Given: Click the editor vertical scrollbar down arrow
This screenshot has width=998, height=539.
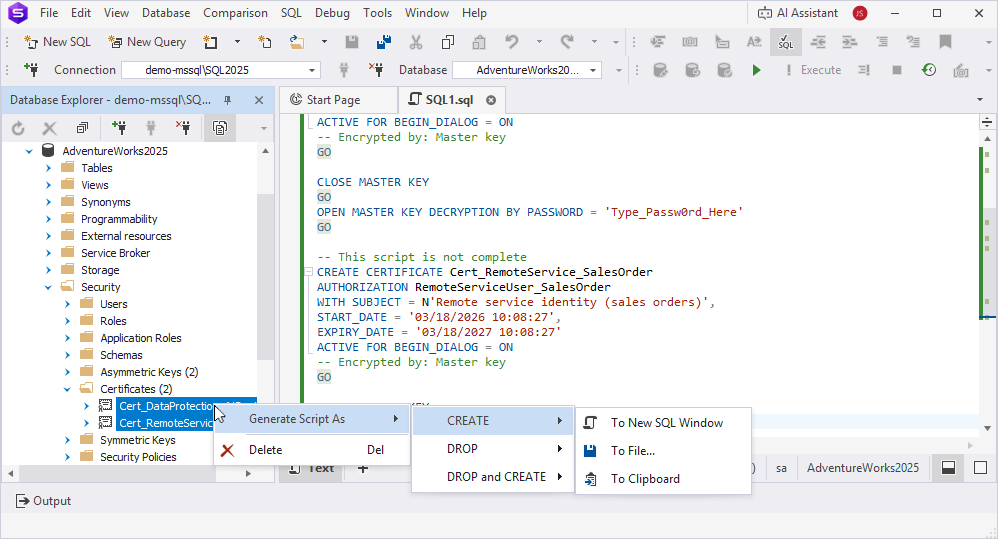Looking at the screenshot, I should (987, 428).
